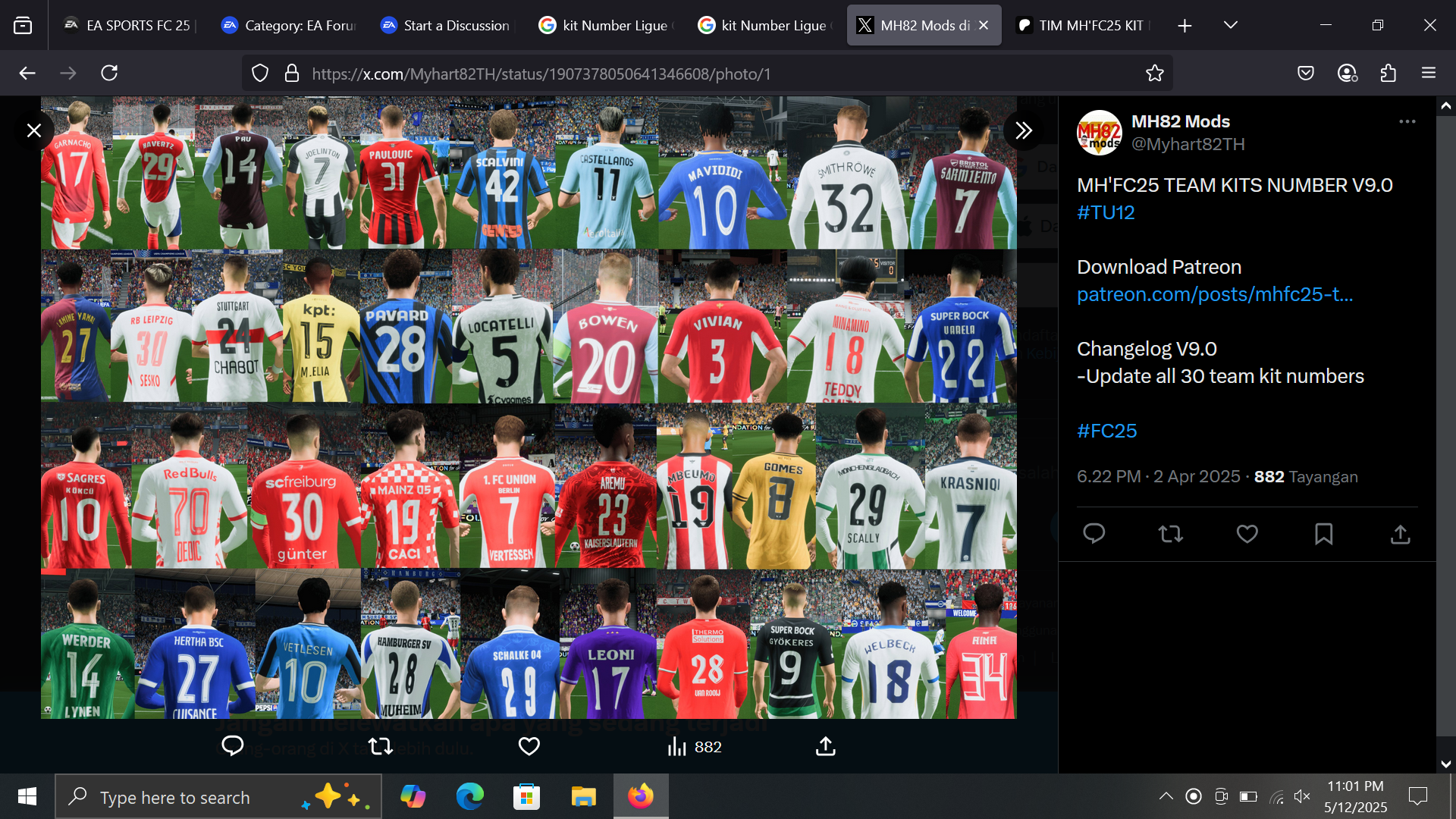Collapse the tweet sidebar with double-chevron
Viewport: 1456px width, 819px height.
click(x=1024, y=130)
